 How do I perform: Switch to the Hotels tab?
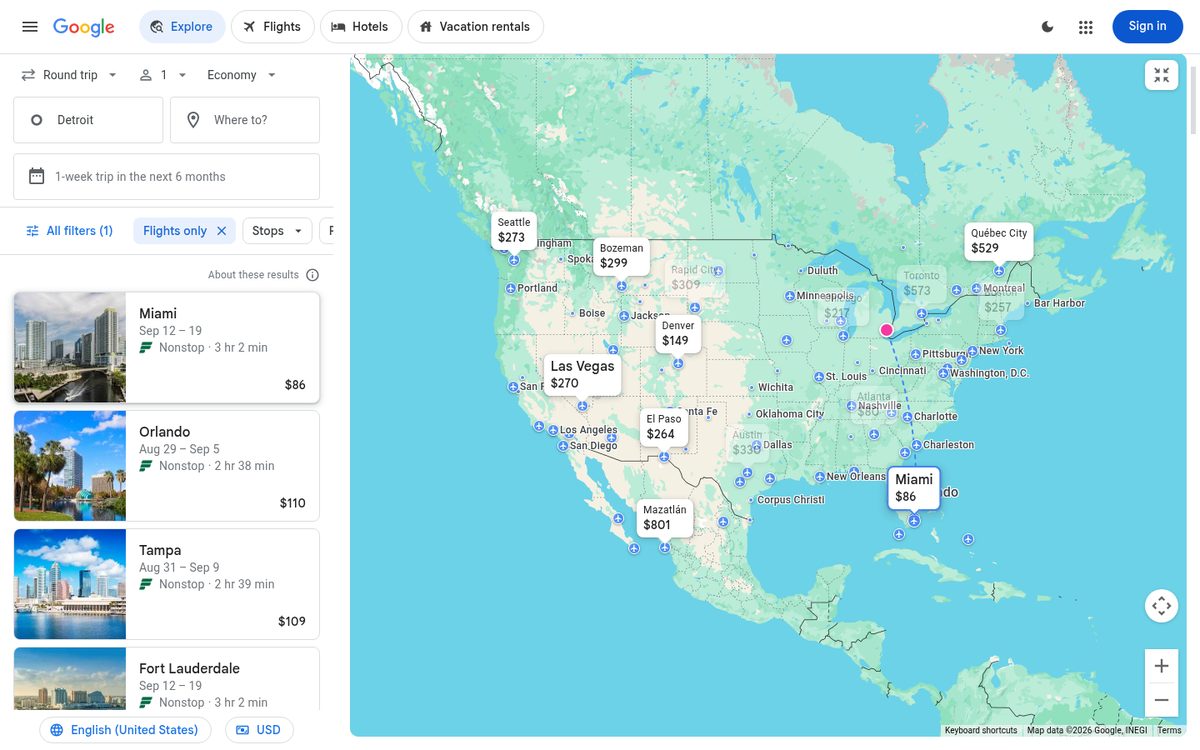[x=361, y=27]
